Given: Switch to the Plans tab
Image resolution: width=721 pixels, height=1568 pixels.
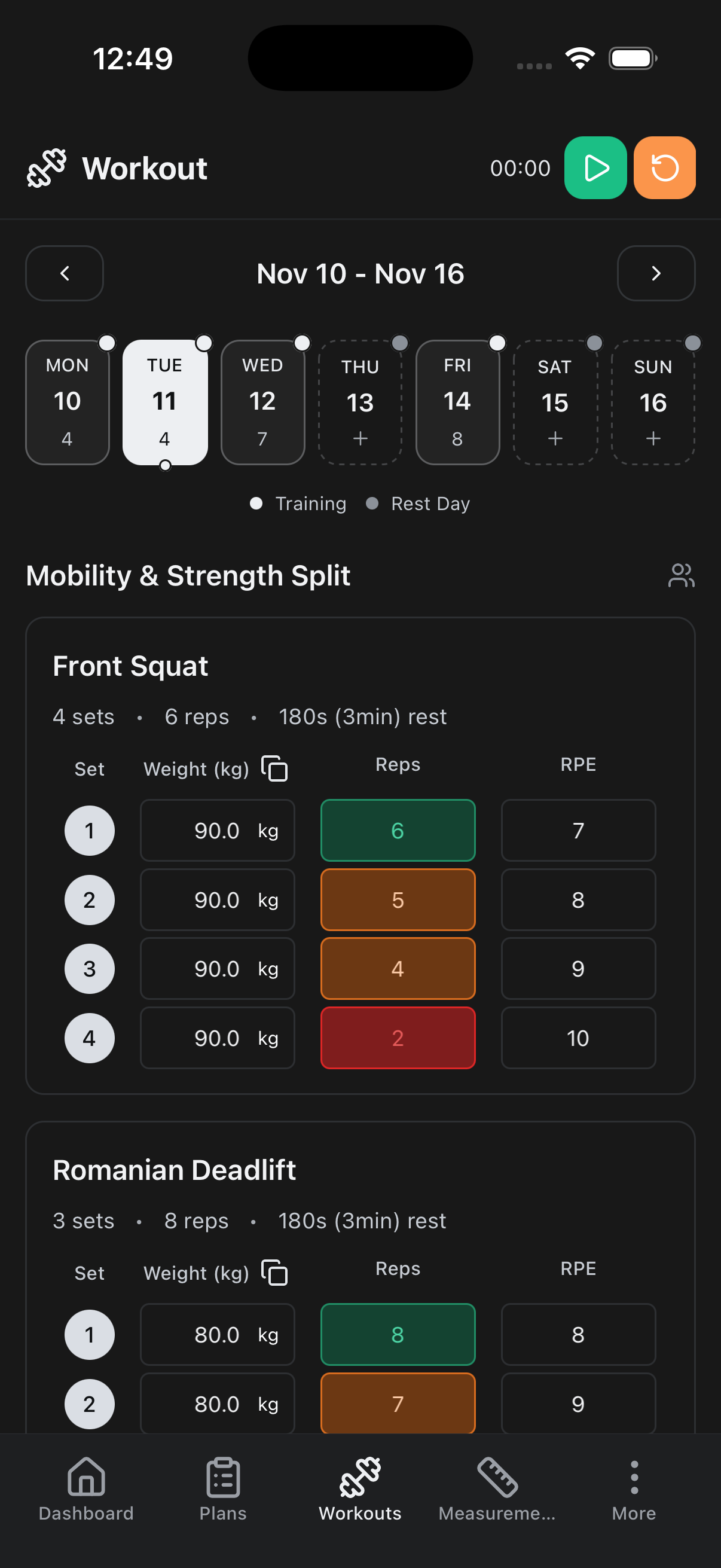Looking at the screenshot, I should point(222,1488).
